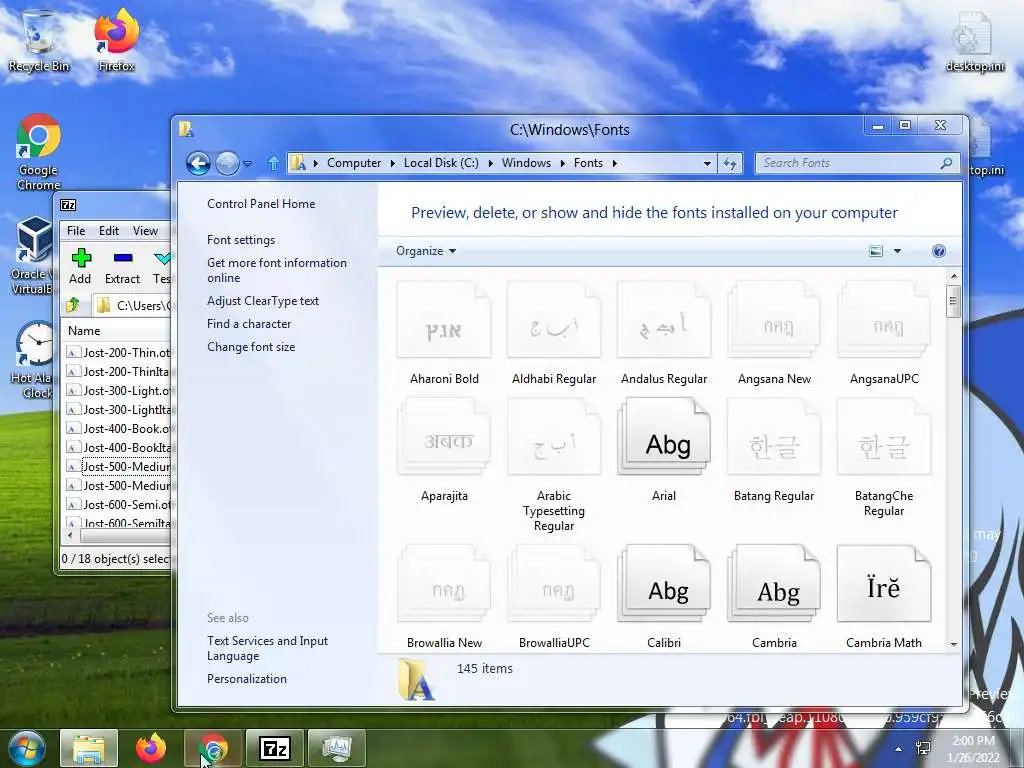Click the Extract button in 7-Zip
The height and width of the screenshot is (768, 1024).
pyautogui.click(x=122, y=266)
